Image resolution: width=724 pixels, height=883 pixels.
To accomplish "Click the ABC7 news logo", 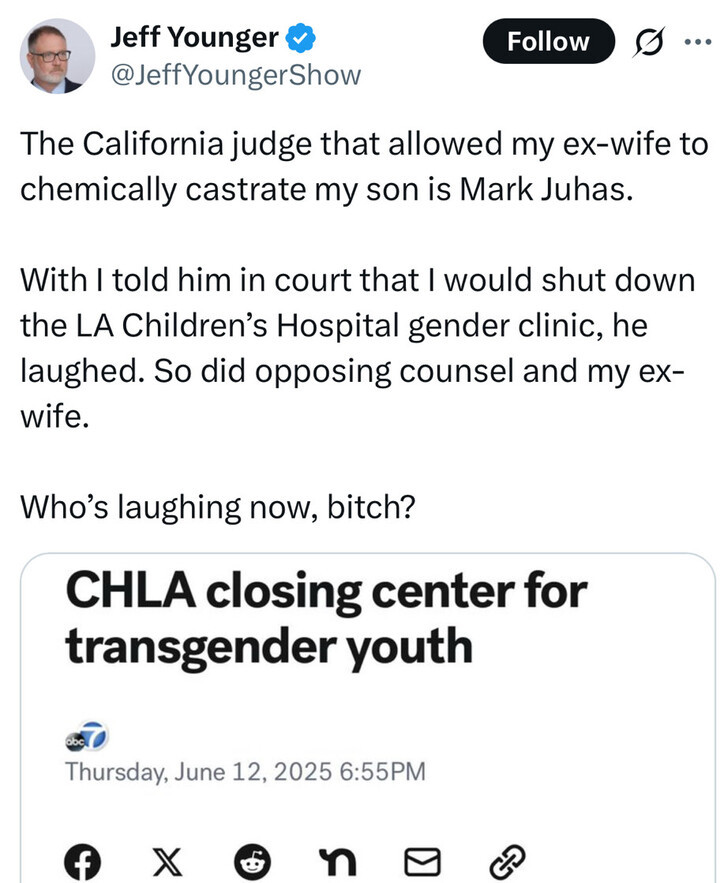I will click(84, 741).
